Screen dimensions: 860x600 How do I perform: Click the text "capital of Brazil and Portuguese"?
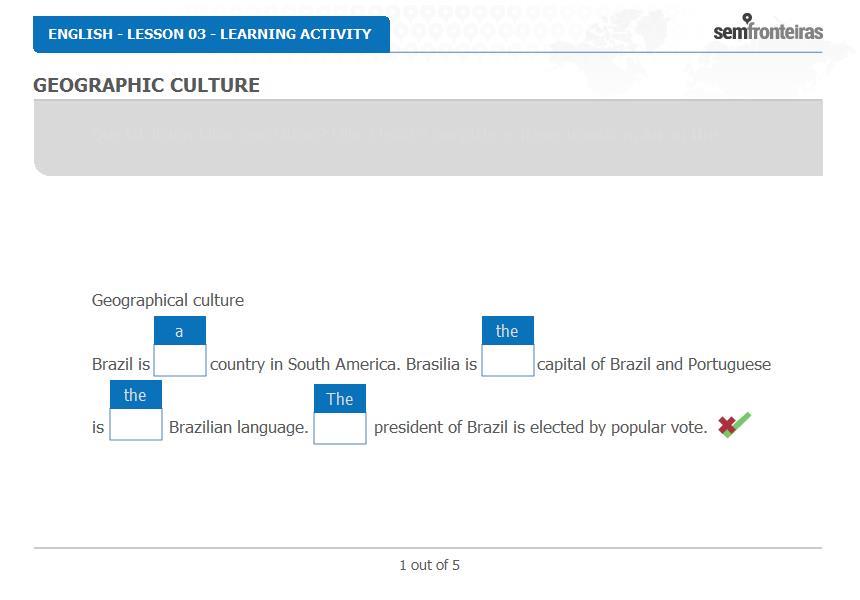pos(654,364)
